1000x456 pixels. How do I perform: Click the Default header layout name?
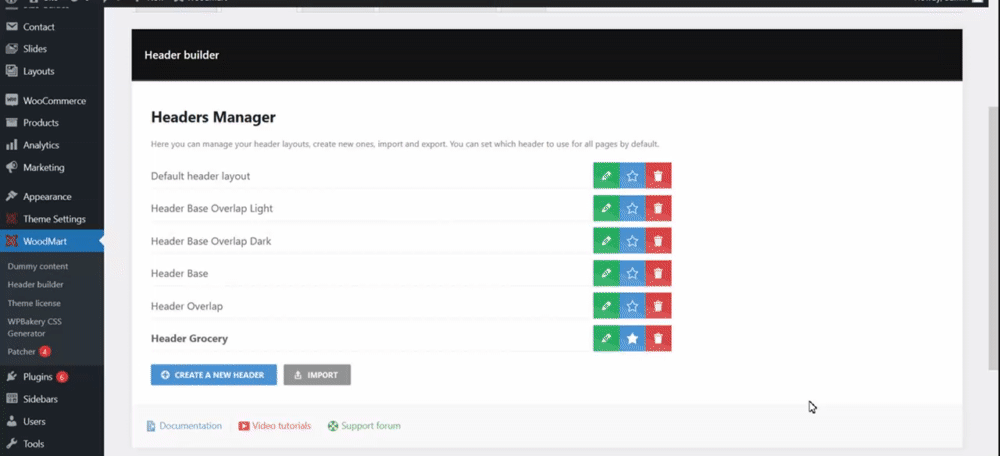click(x=200, y=176)
